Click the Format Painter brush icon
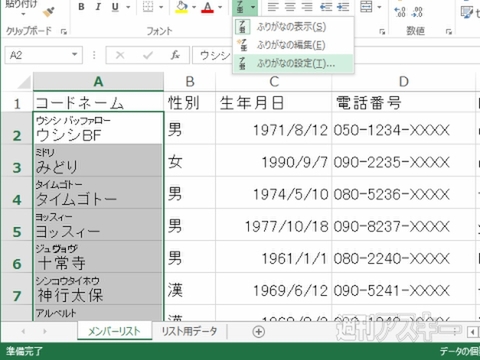The height and width of the screenshot is (360, 480). coord(49,11)
